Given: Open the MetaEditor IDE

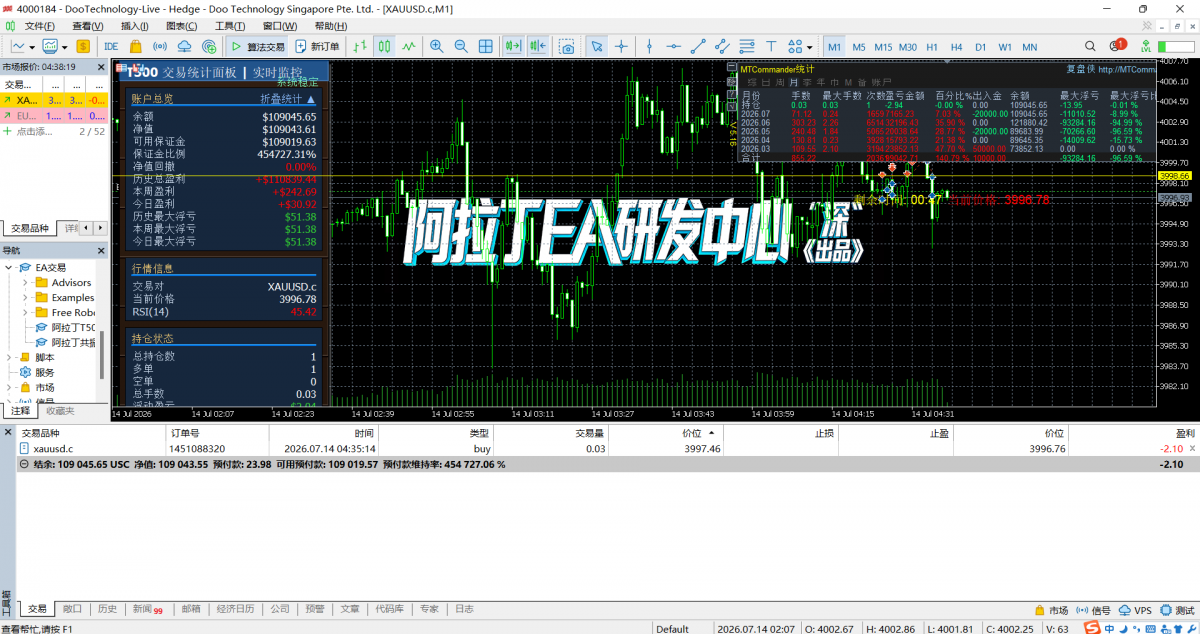Looking at the screenshot, I should (111, 46).
